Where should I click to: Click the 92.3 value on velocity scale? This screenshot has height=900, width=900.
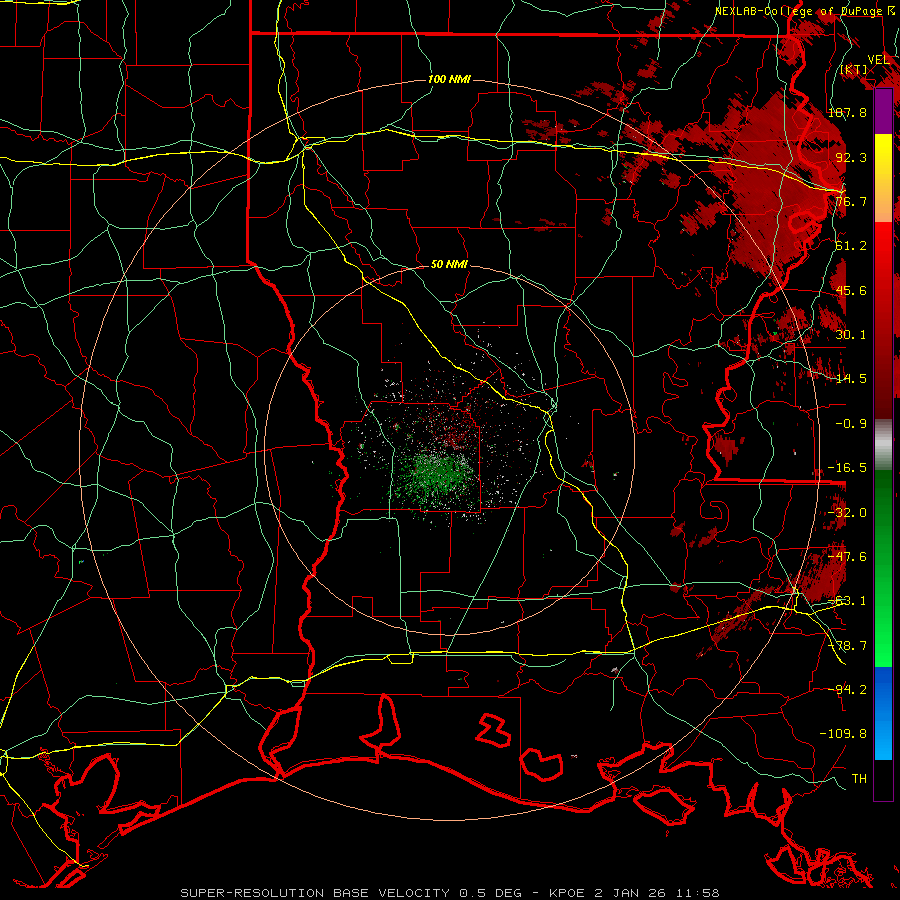click(851, 157)
